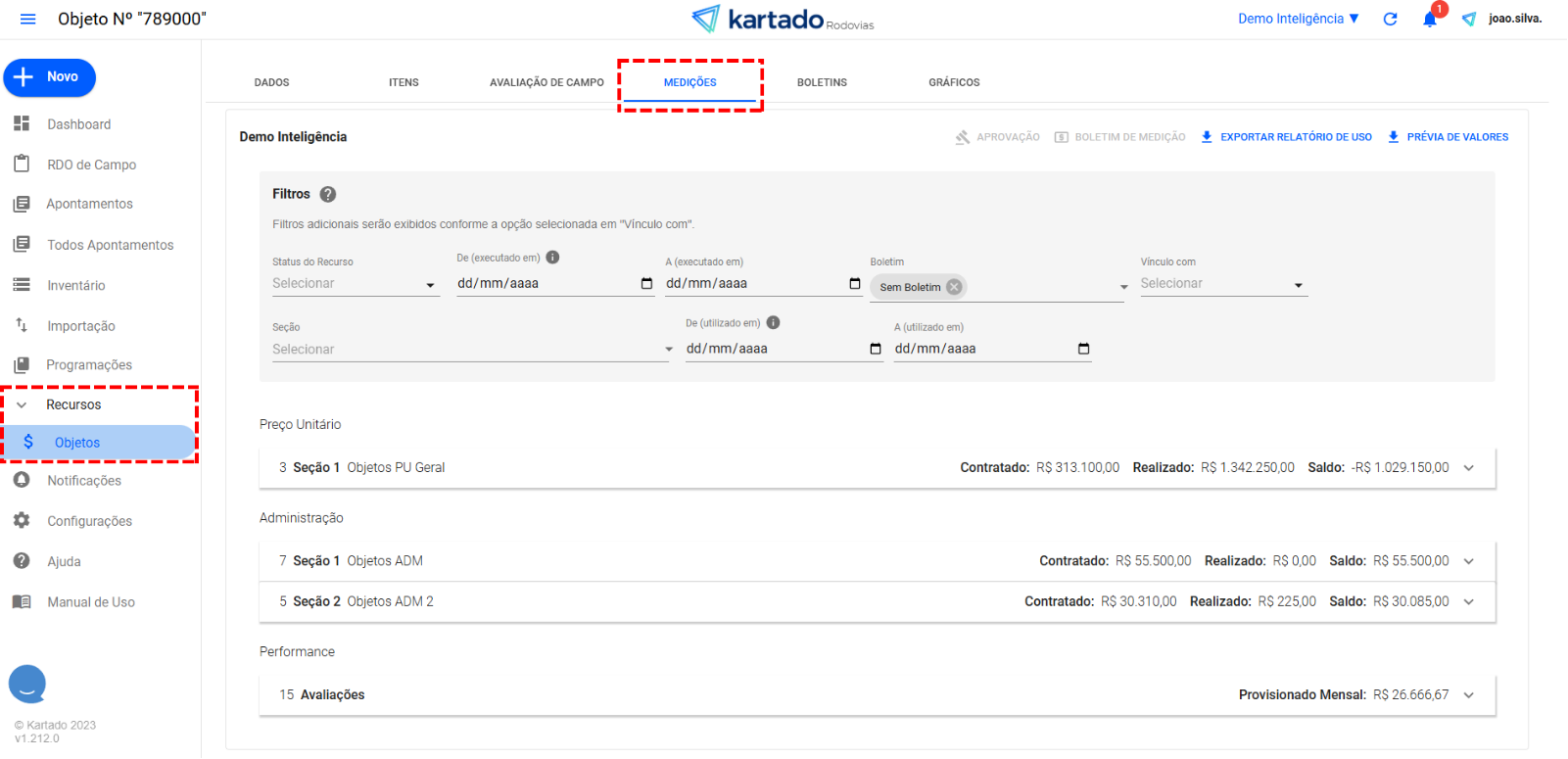Expand the Avaliações performance row
1568x759 pixels.
pyautogui.click(x=1468, y=695)
